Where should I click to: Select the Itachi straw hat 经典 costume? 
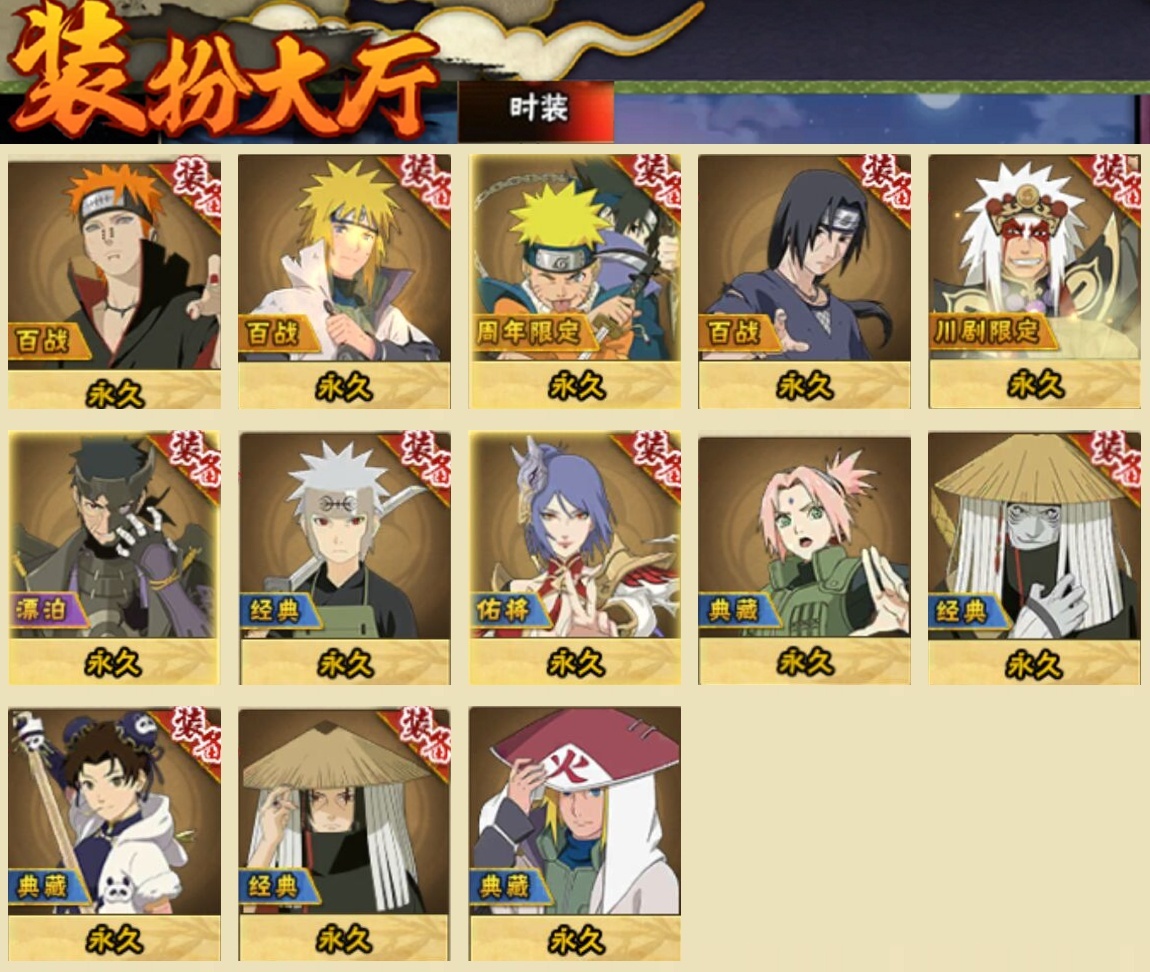[344, 834]
